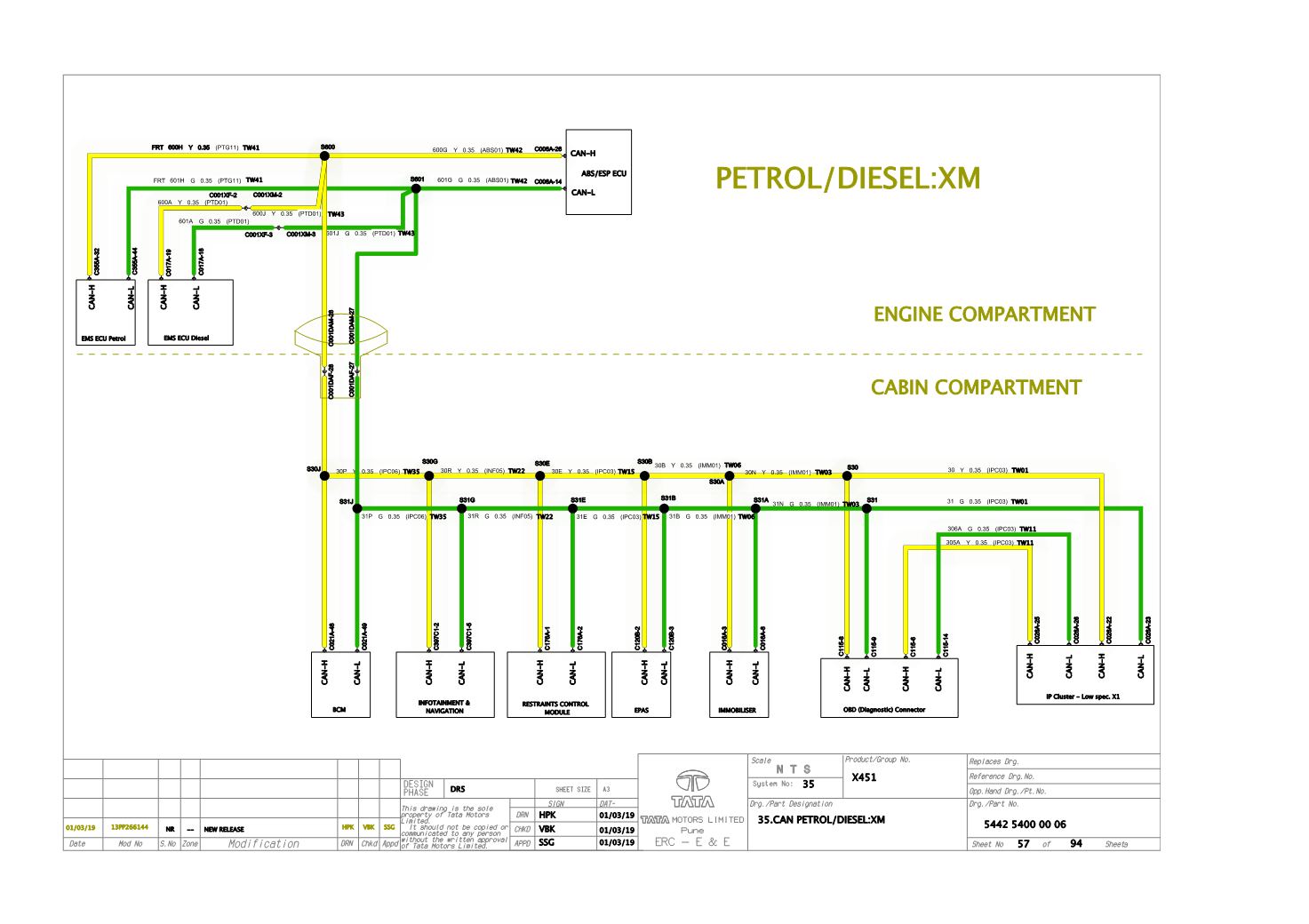Click the 601A G 0.35 wire label

pyautogui.click(x=213, y=221)
